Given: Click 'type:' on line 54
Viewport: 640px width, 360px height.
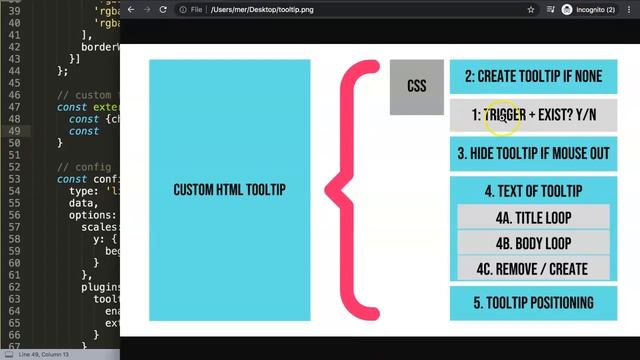Looking at the screenshot, I should (84, 191).
